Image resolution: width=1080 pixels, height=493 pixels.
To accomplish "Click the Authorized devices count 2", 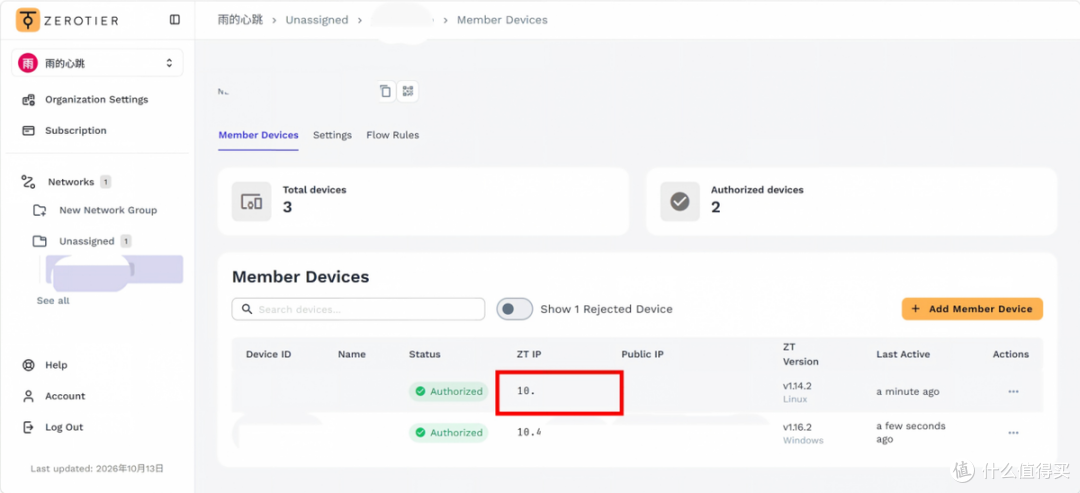I will [716, 207].
